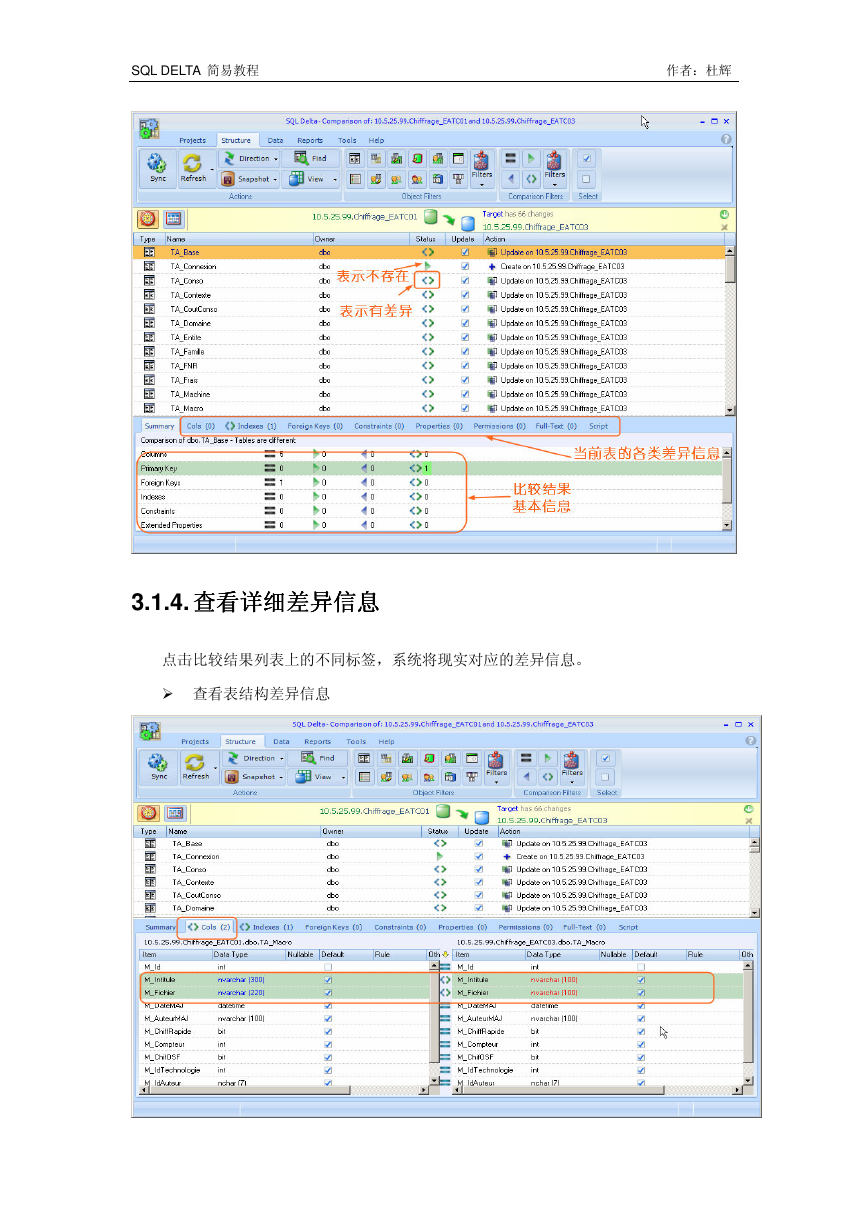Click the orange gear icon below the lower ribbon

coord(149,813)
